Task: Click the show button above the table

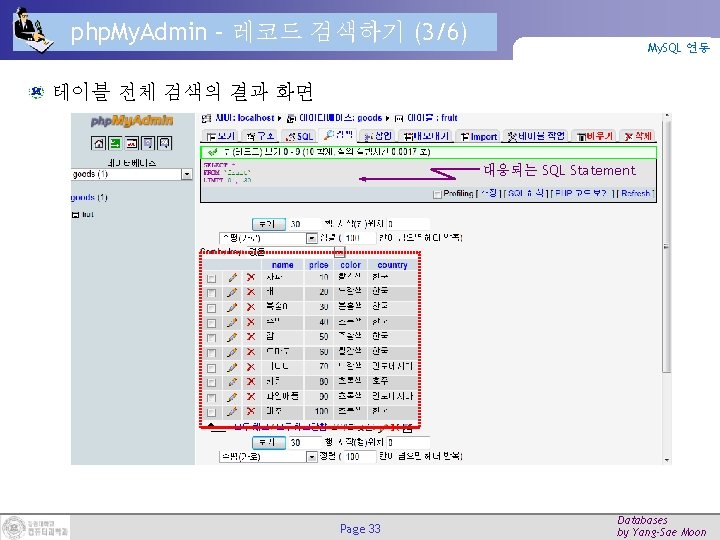Action: 269,224
